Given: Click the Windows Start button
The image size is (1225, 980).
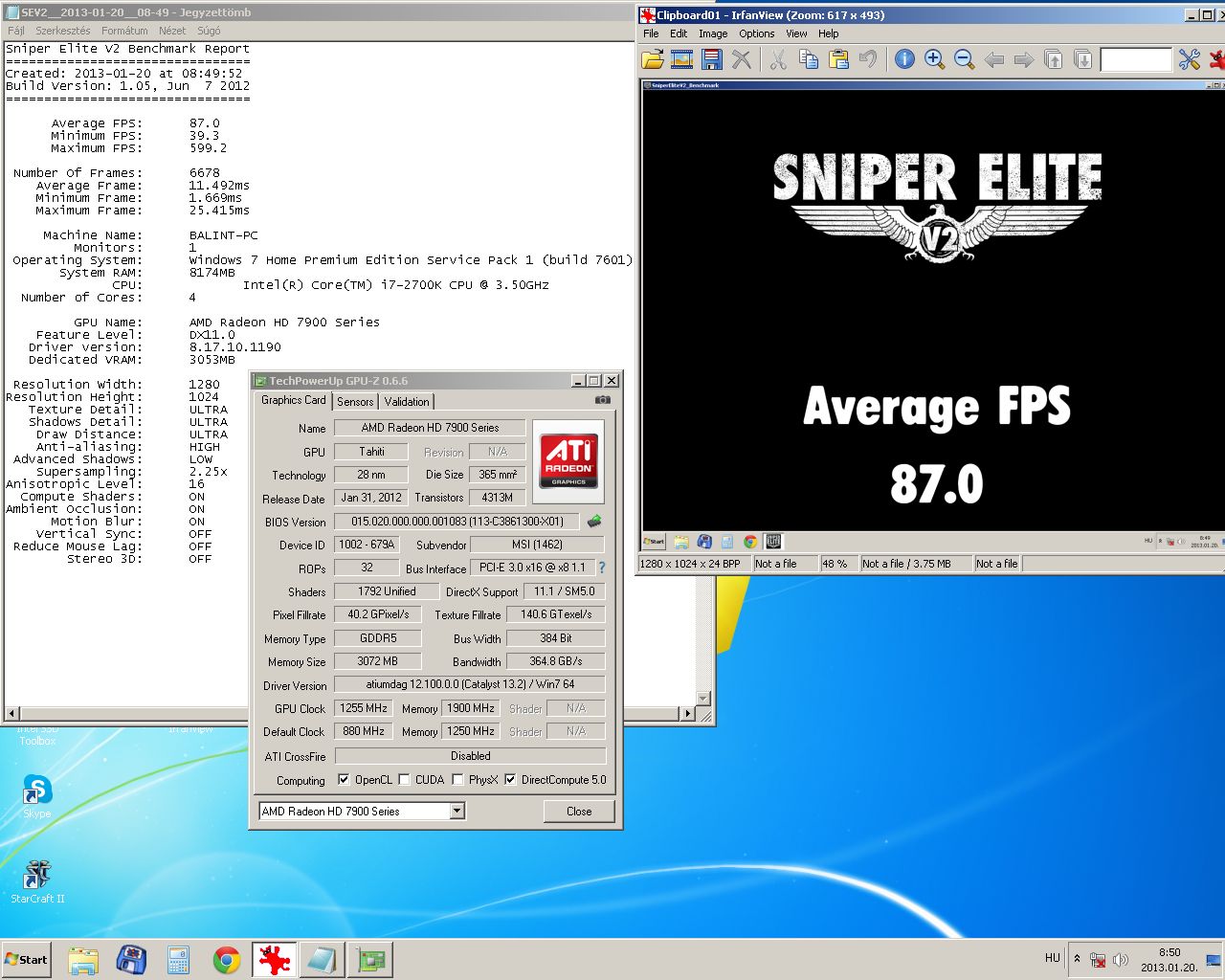Looking at the screenshot, I should (x=26, y=959).
